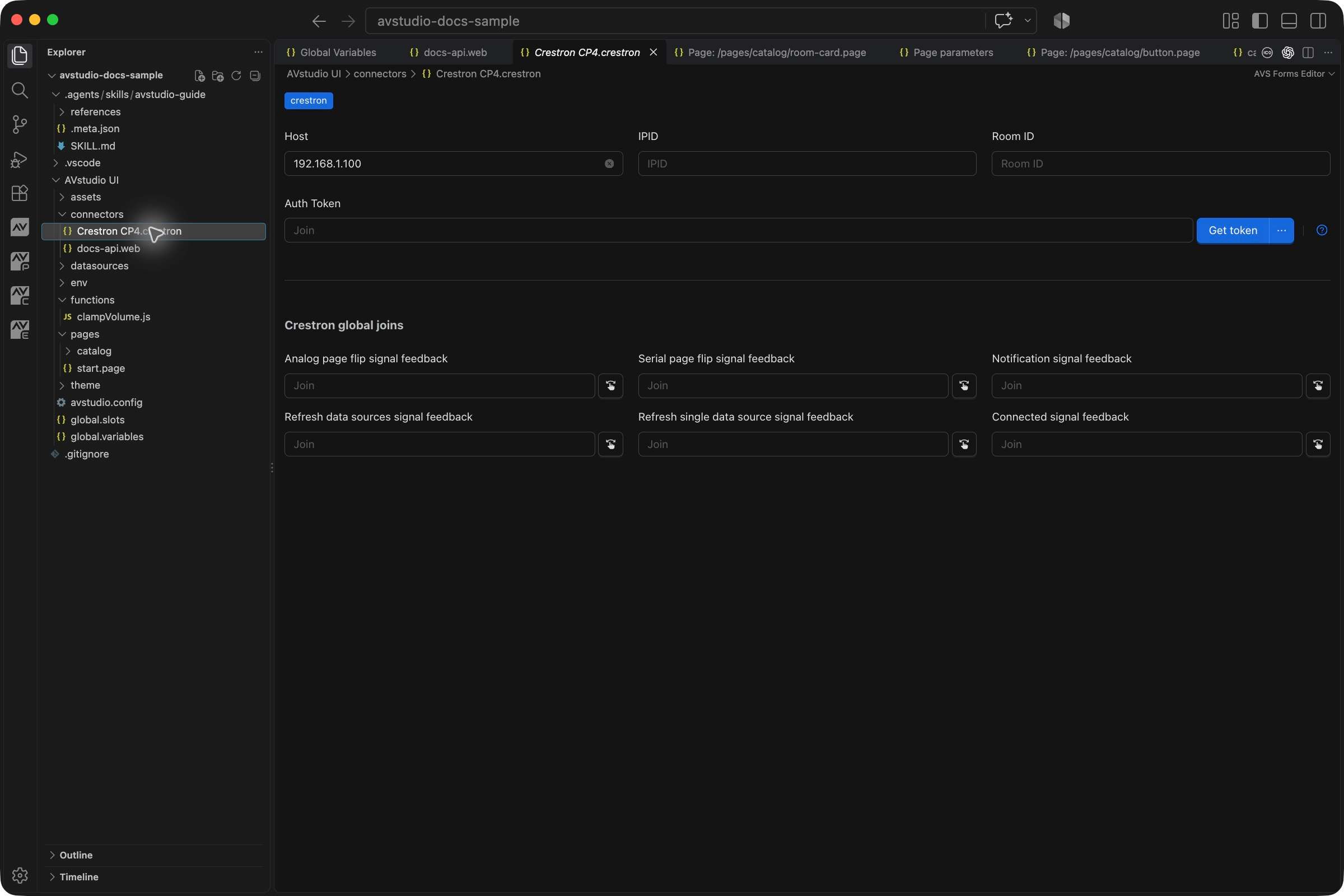The height and width of the screenshot is (896, 1344).
Task: Expand the Timeline section
Action: coord(153,876)
